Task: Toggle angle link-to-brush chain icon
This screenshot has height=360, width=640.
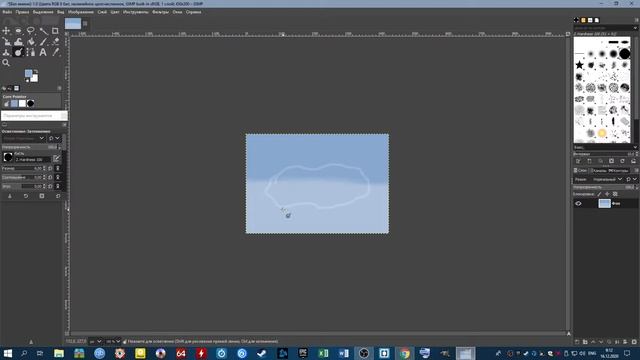Action: coord(58,186)
